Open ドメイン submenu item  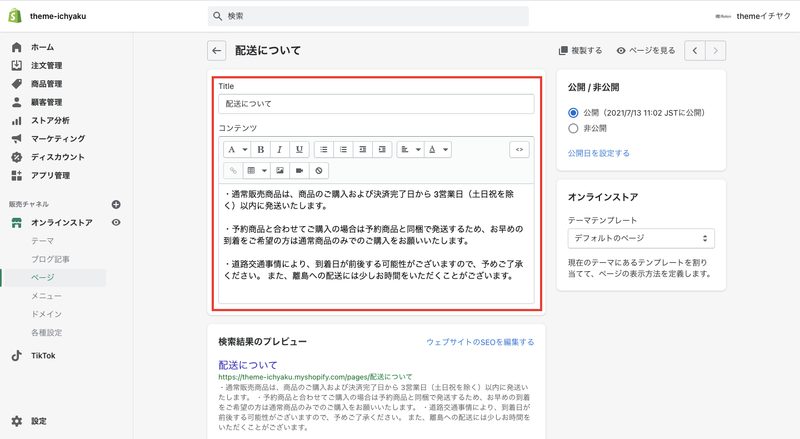pyautogui.click(x=46, y=314)
